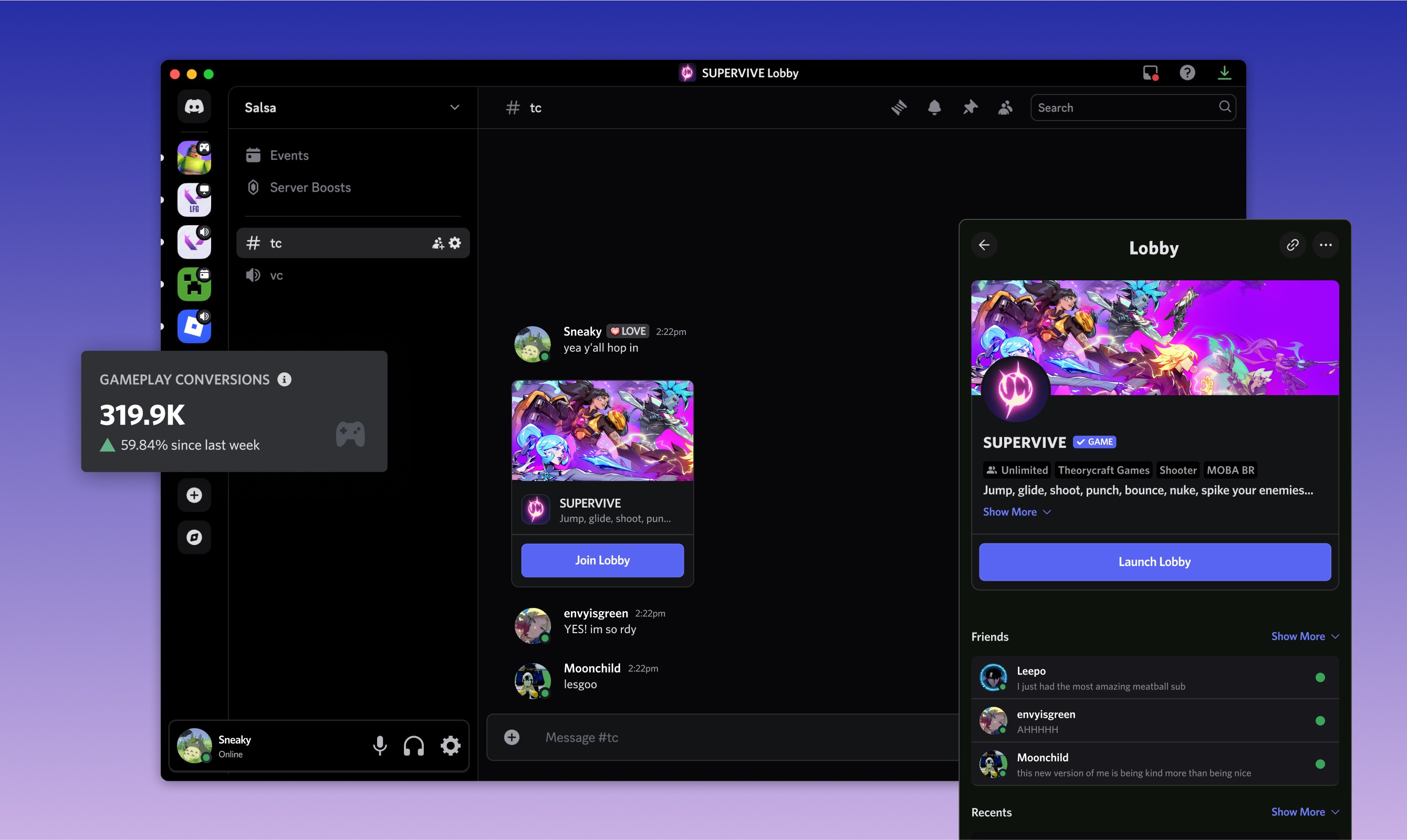Screen dimensions: 1407x840
Task: Open User Settings gear near Sneaky
Action: pyautogui.click(x=451, y=745)
